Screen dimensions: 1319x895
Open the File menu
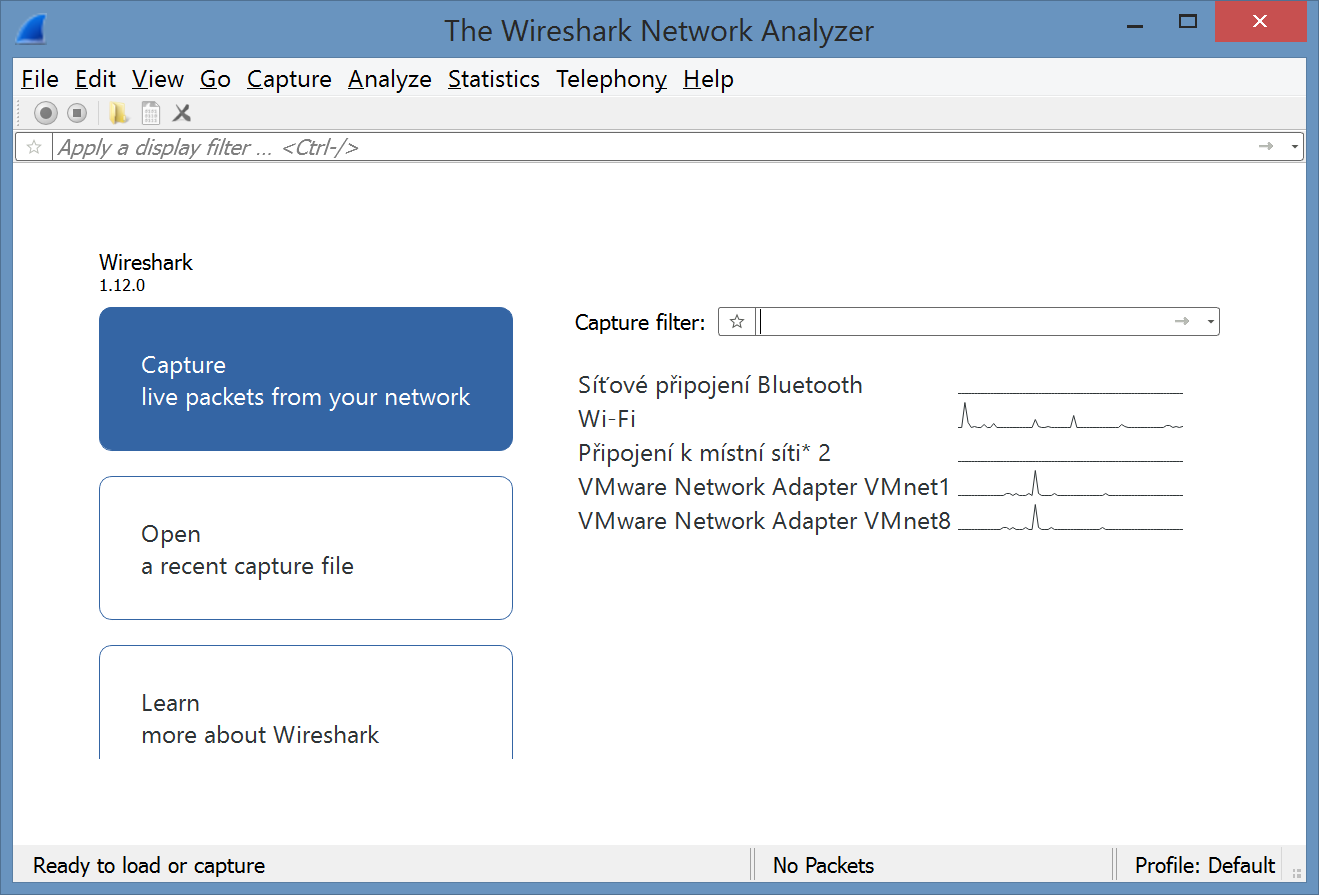(x=40, y=79)
